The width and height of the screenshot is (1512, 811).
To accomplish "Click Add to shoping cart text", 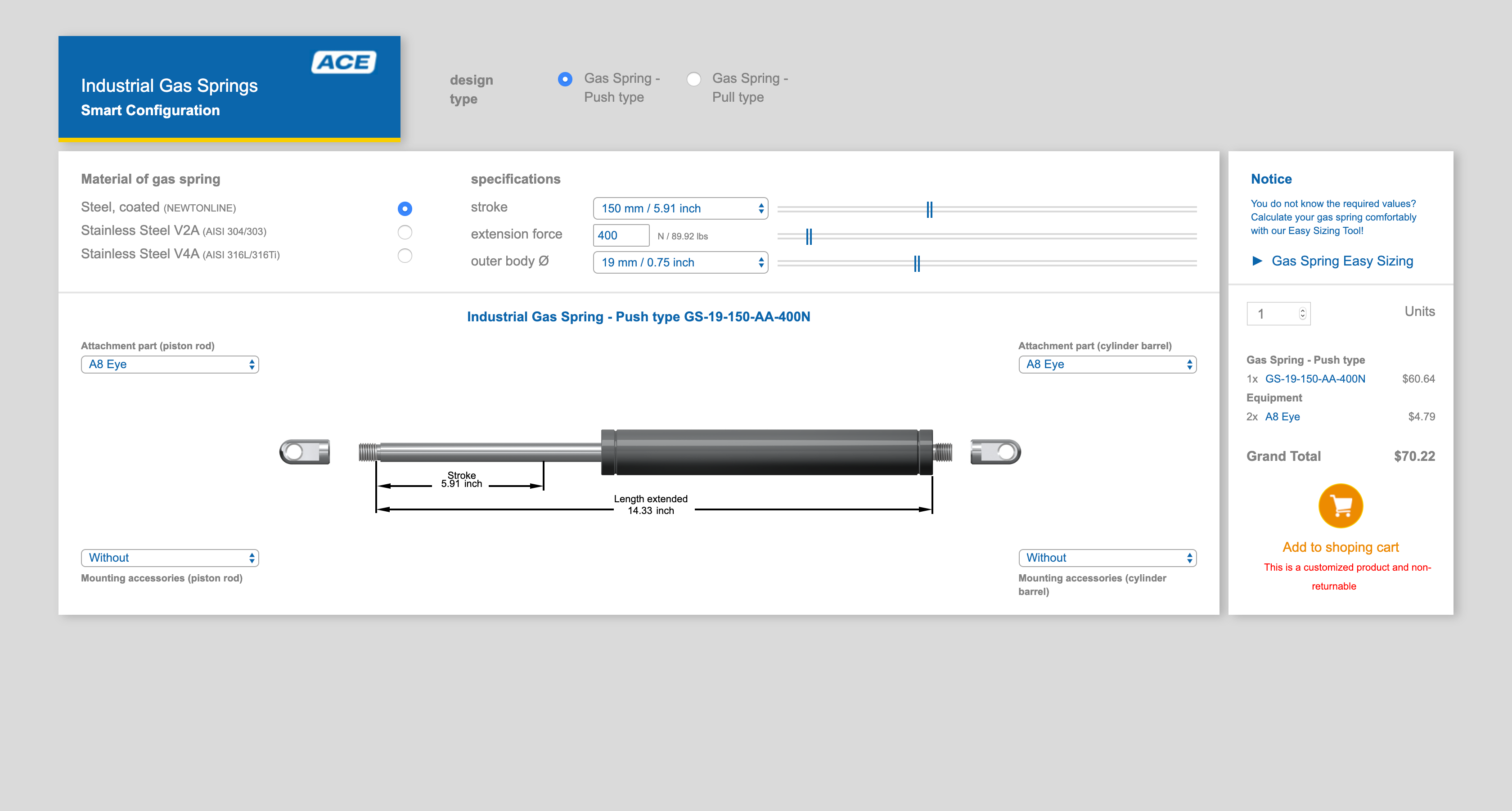I will (x=1340, y=547).
